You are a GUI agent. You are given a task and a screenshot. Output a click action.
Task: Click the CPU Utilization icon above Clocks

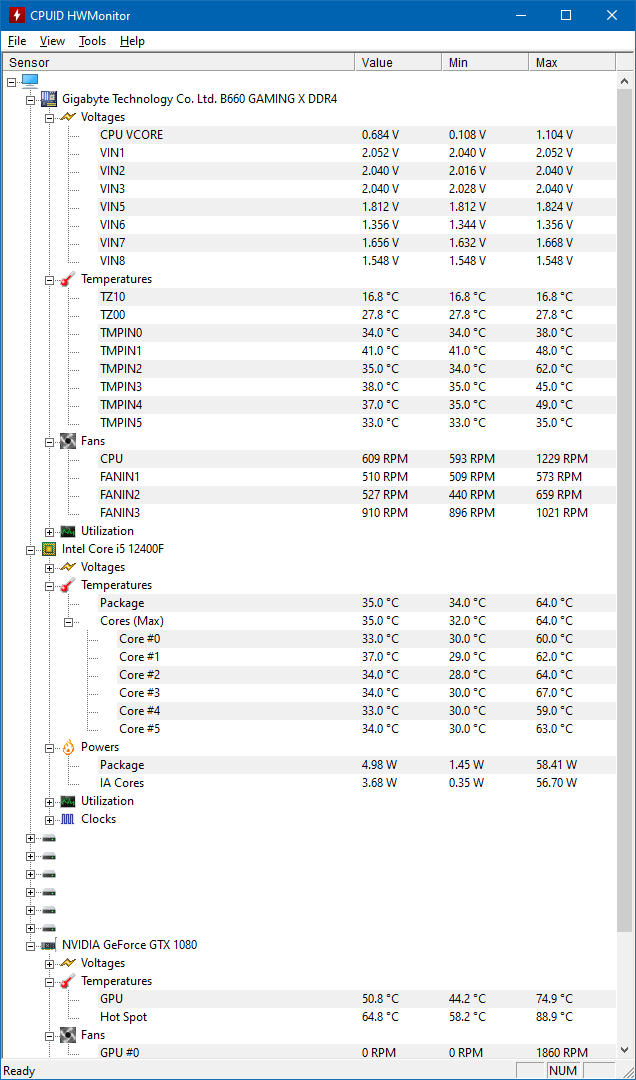pos(67,801)
